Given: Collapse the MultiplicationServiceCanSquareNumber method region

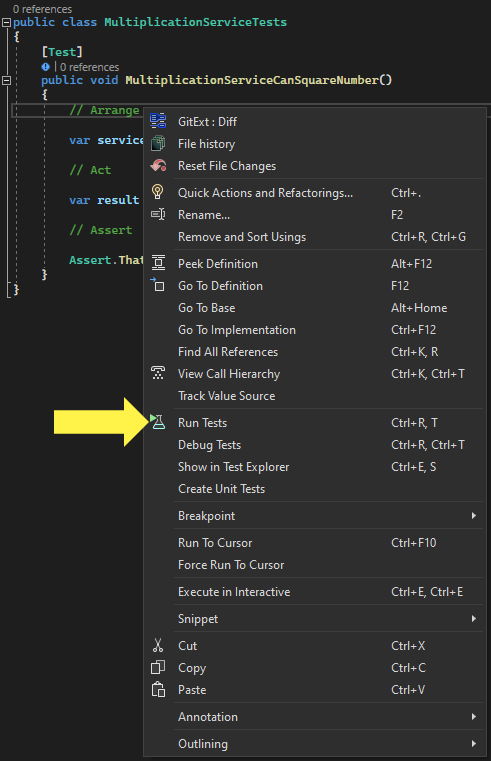Looking at the screenshot, I should click(x=6, y=81).
